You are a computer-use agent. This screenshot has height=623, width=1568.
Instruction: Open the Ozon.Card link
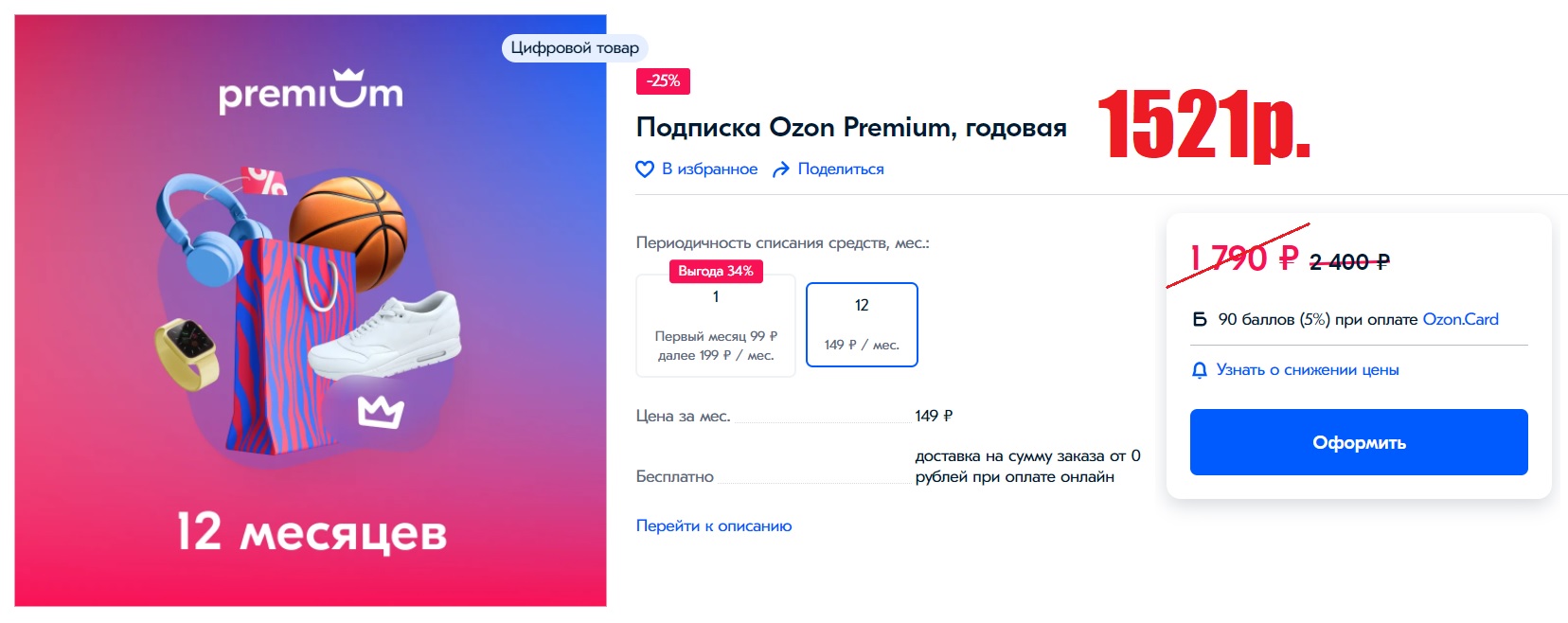1460,320
